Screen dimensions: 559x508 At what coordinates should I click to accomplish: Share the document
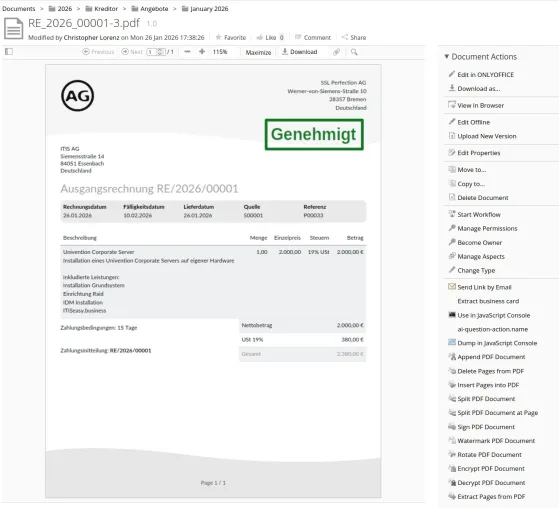(354, 37)
